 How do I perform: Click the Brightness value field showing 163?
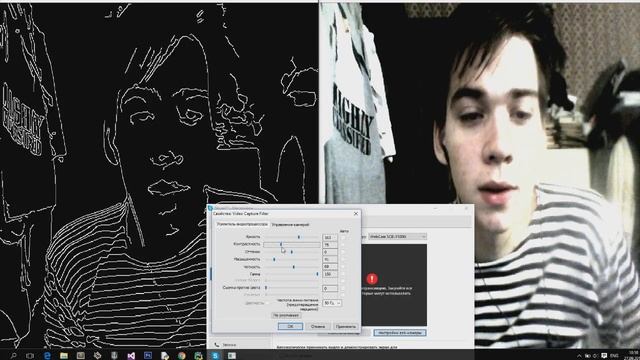330,237
